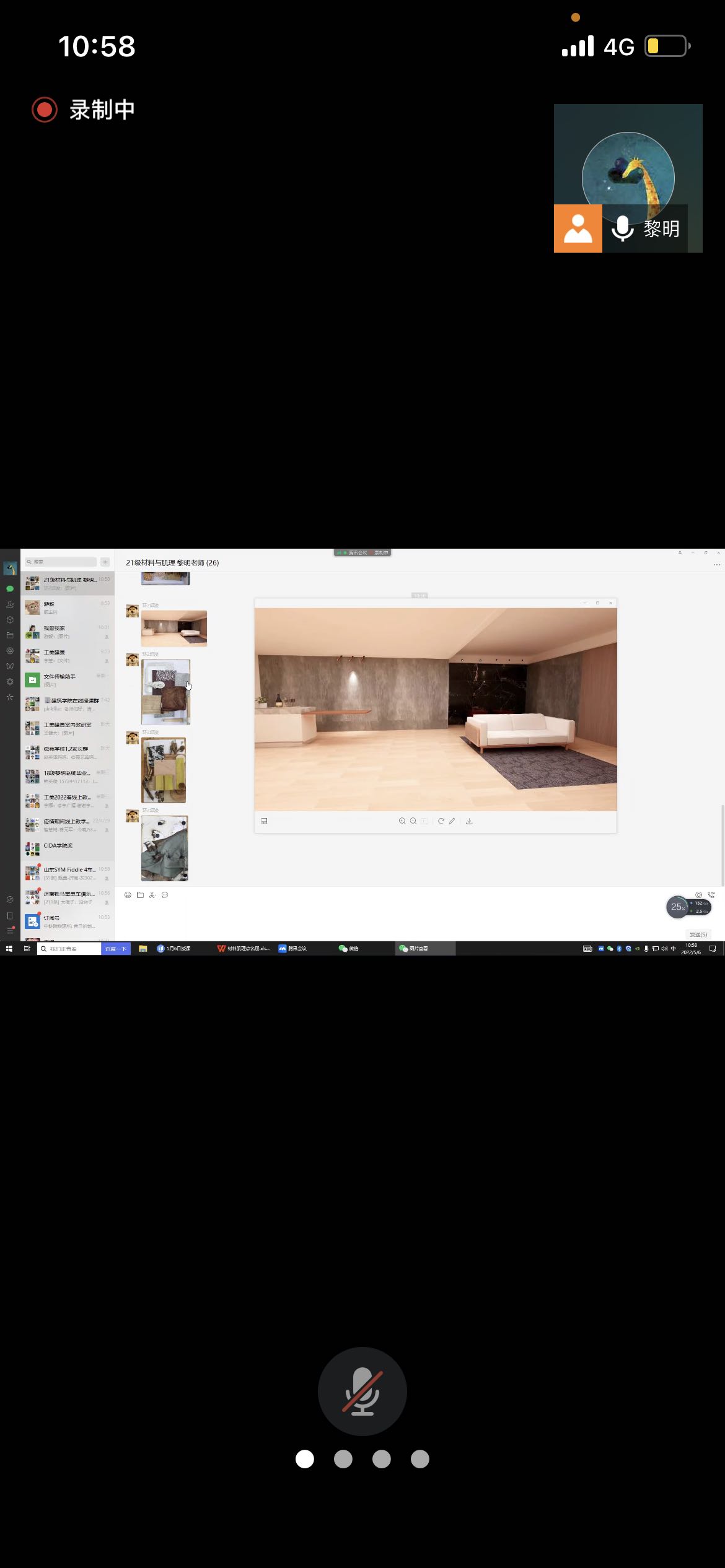
Task: Click the scissors screenshot icon
Action: (152, 895)
